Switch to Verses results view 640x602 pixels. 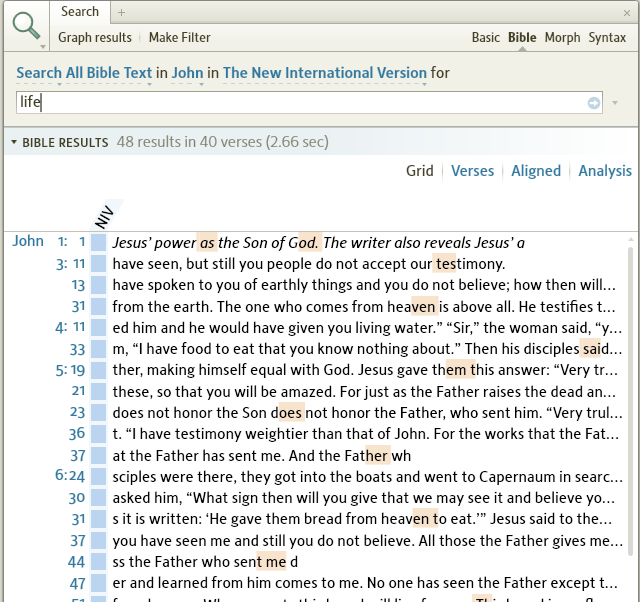[472, 171]
